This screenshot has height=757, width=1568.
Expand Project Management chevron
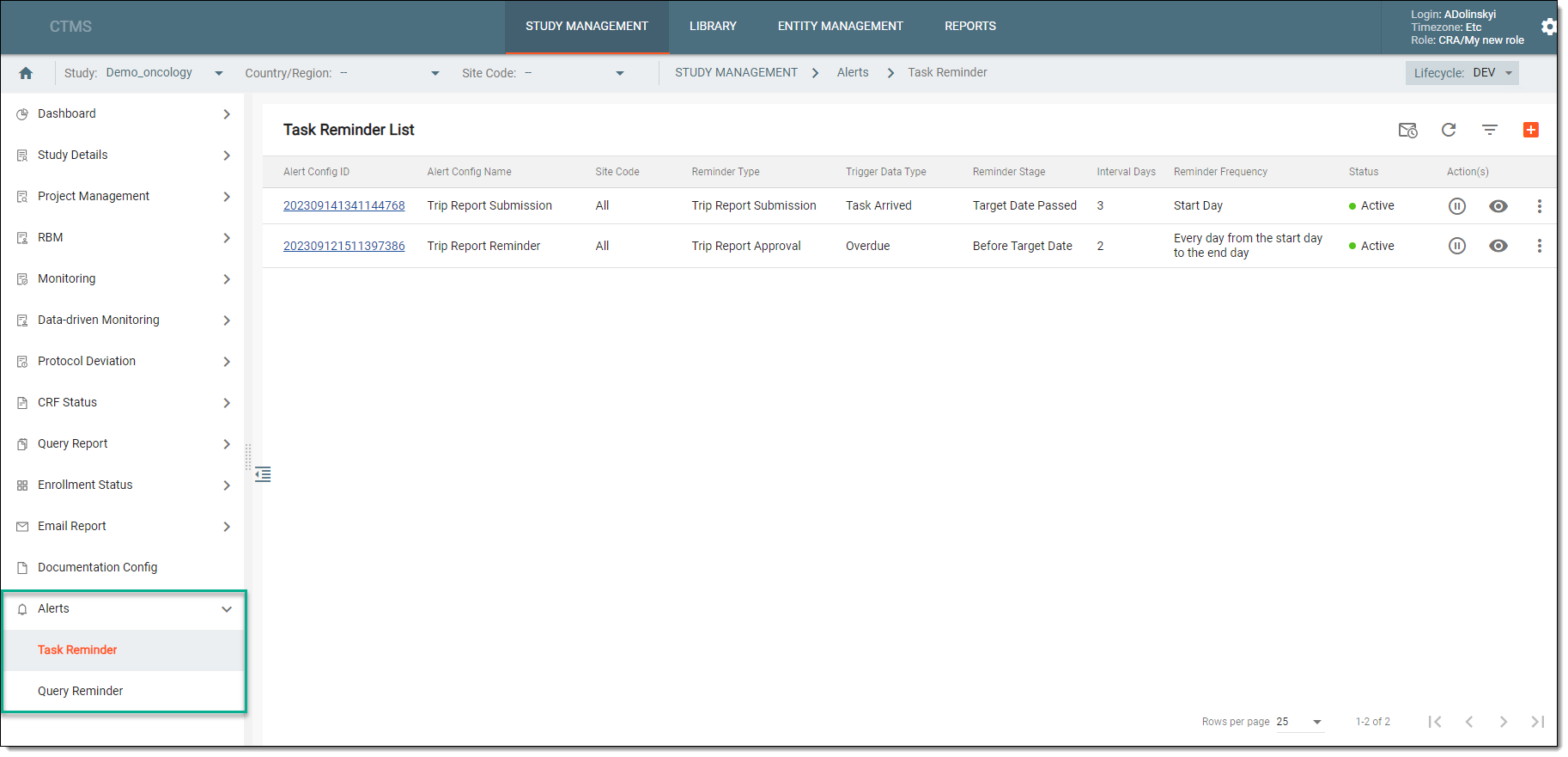[x=227, y=197]
